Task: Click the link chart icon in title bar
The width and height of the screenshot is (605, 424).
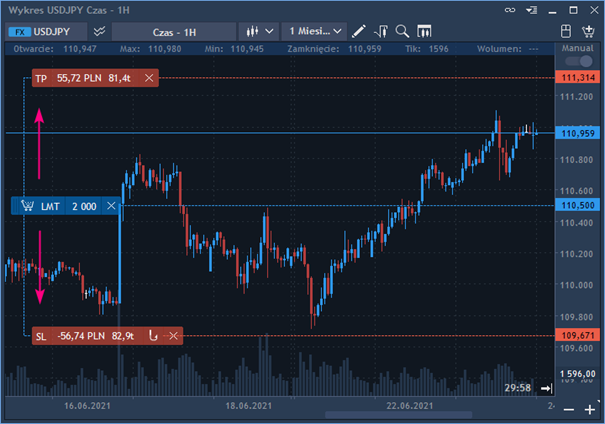Action: pos(539,9)
